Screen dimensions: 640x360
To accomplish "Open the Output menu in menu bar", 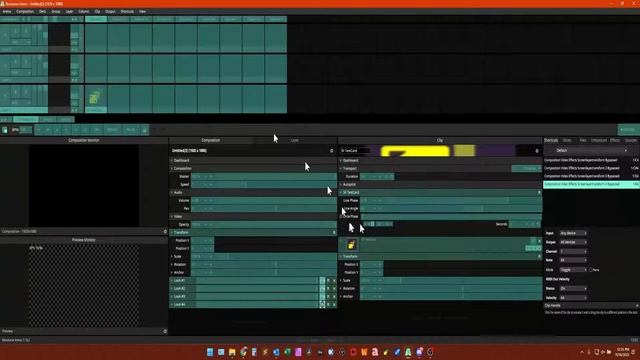I will pyautogui.click(x=110, y=11).
